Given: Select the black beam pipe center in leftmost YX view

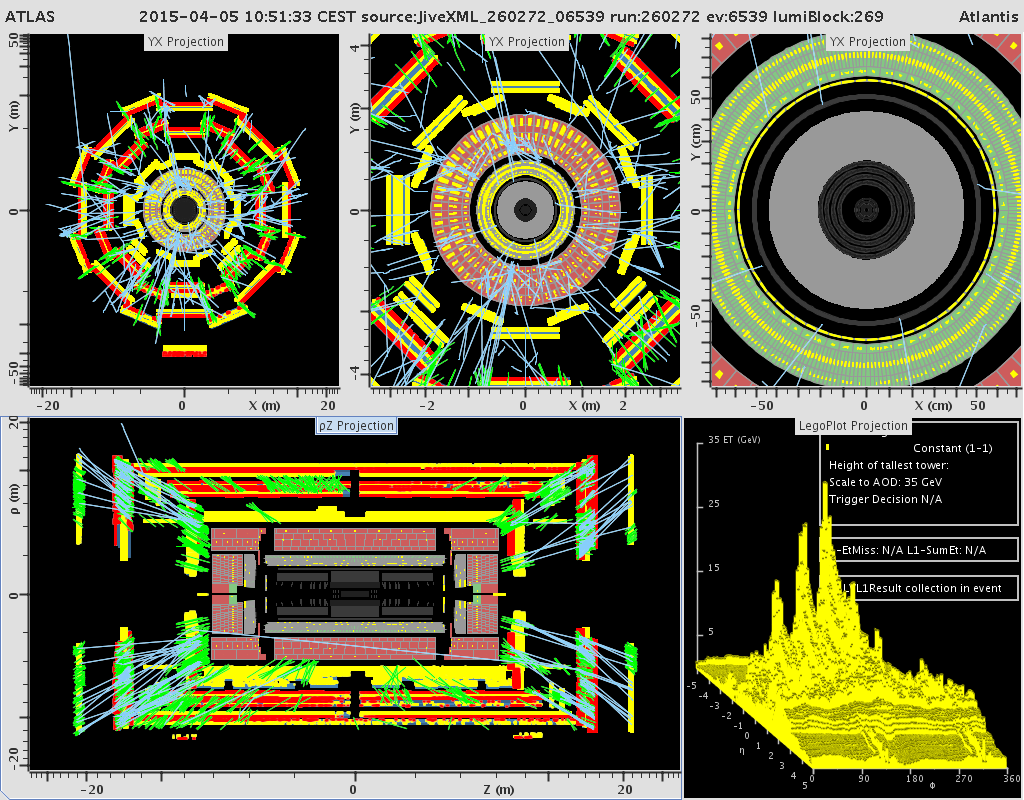Looking at the screenshot, I should (184, 210).
